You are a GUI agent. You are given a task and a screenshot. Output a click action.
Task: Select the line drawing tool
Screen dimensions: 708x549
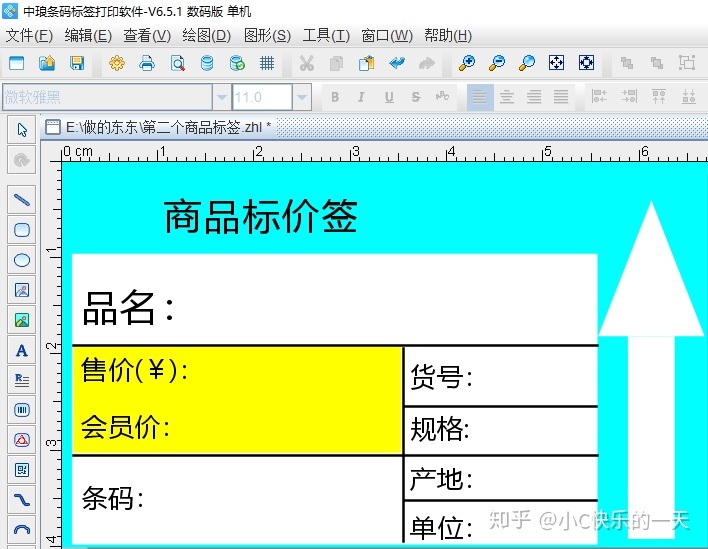click(x=22, y=200)
